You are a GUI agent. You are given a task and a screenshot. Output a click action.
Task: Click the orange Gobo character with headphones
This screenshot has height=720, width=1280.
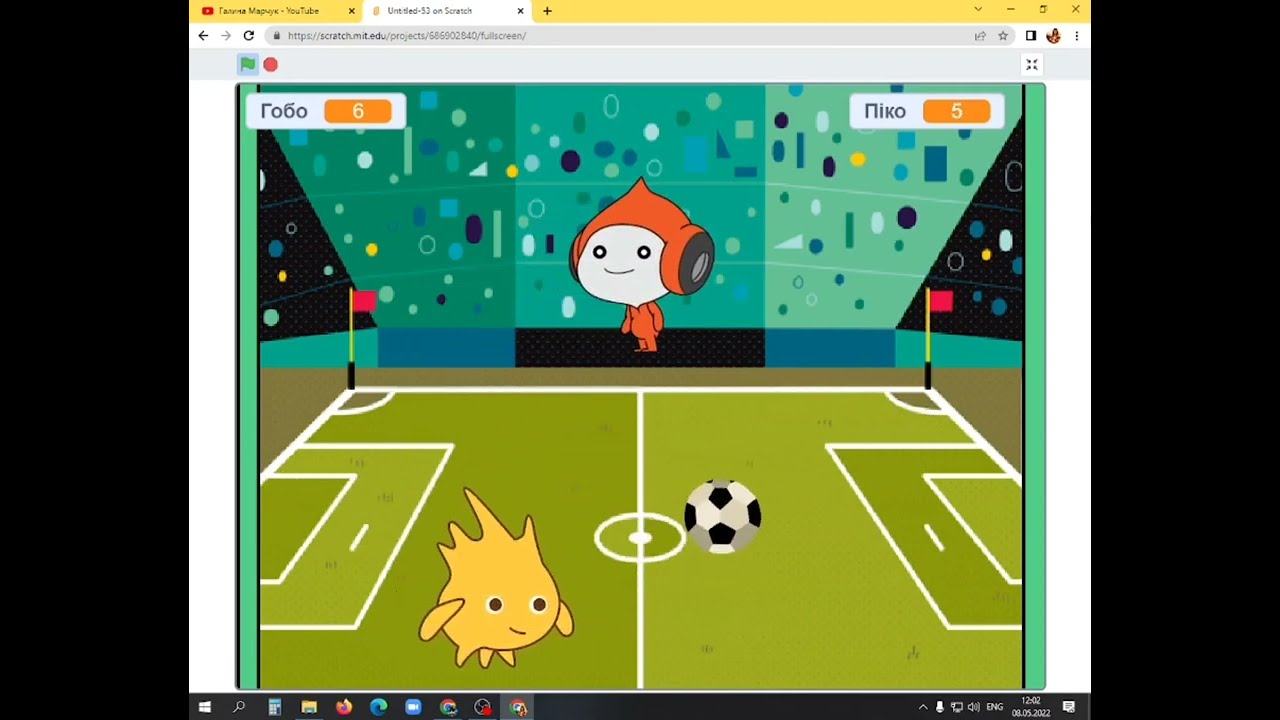tap(641, 264)
